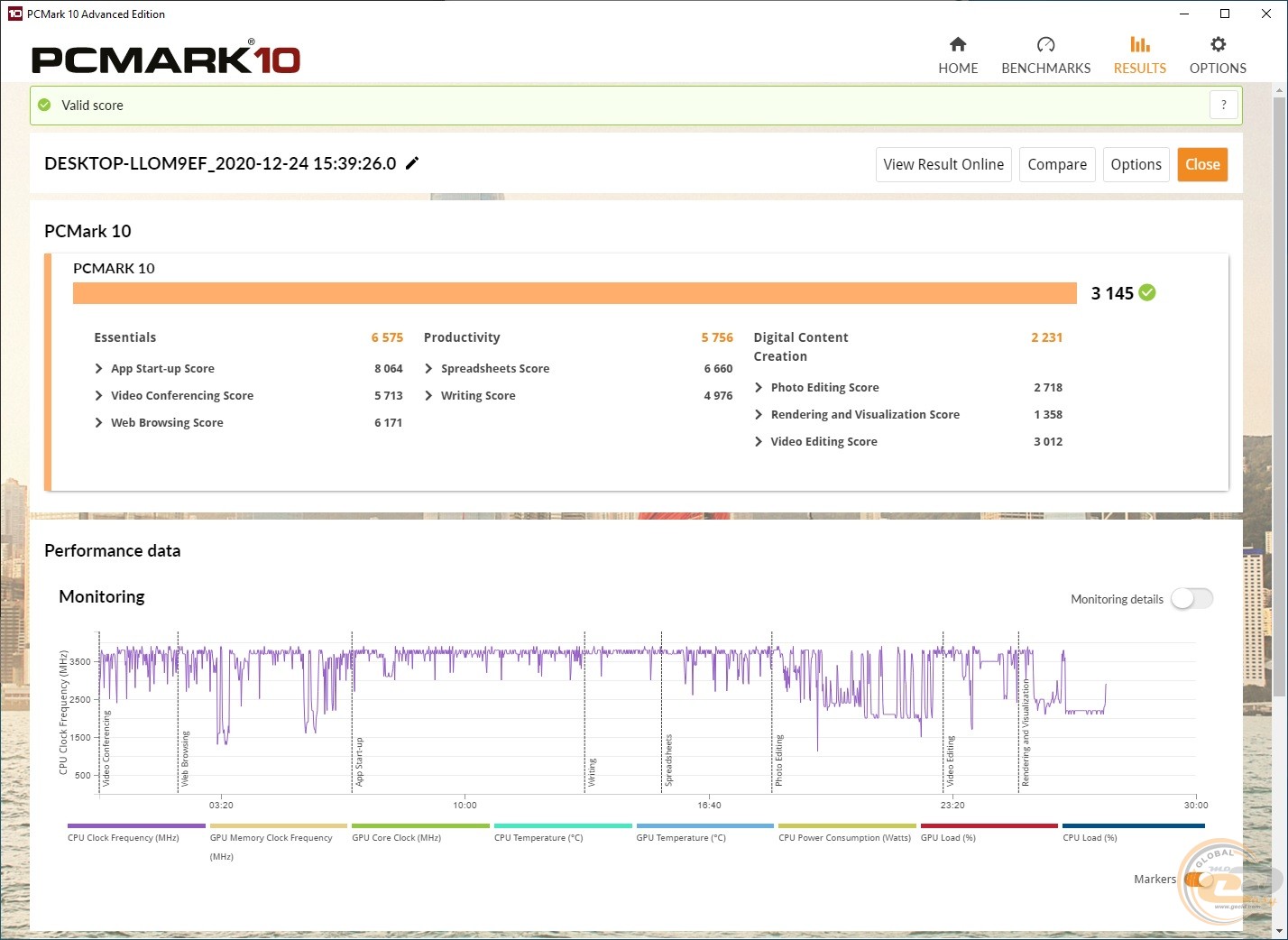
Task: Expand App Start-up Score details
Action: pos(99,369)
